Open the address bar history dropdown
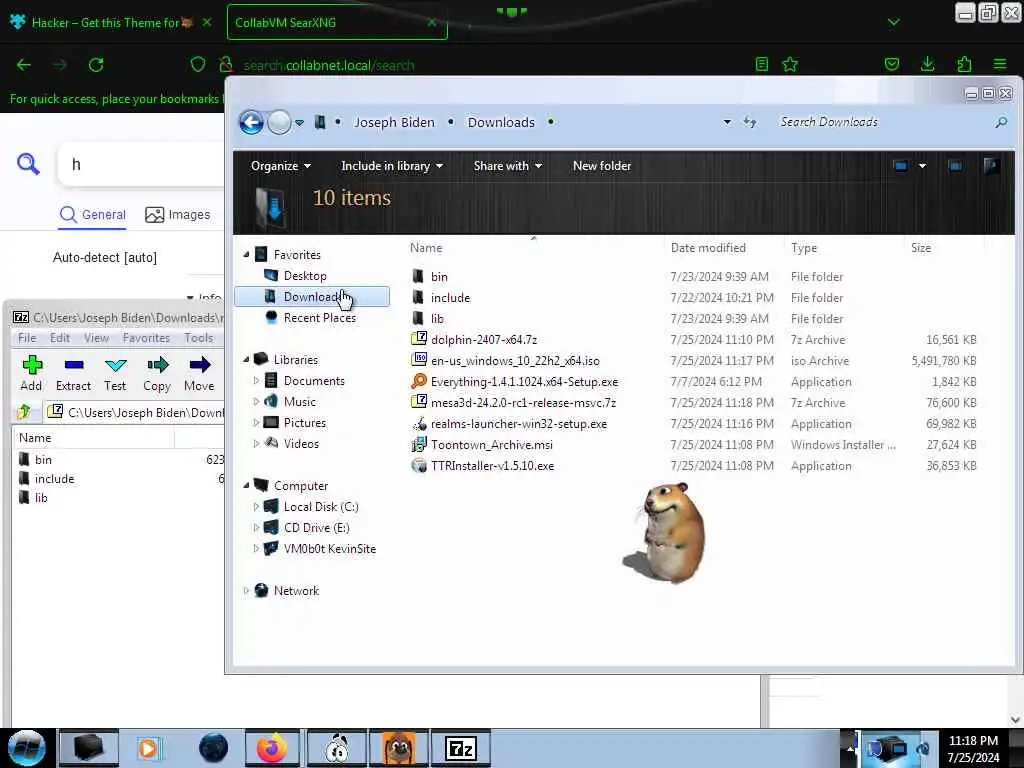Image resolution: width=1024 pixels, height=768 pixels. (727, 122)
